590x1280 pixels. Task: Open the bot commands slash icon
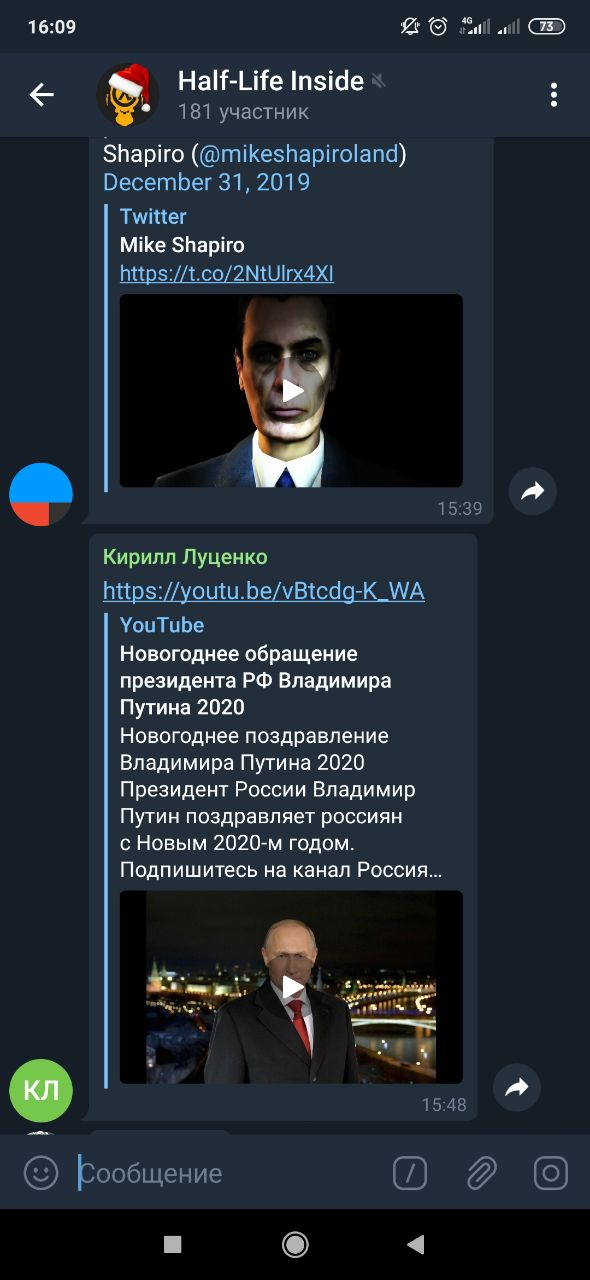click(x=410, y=1173)
